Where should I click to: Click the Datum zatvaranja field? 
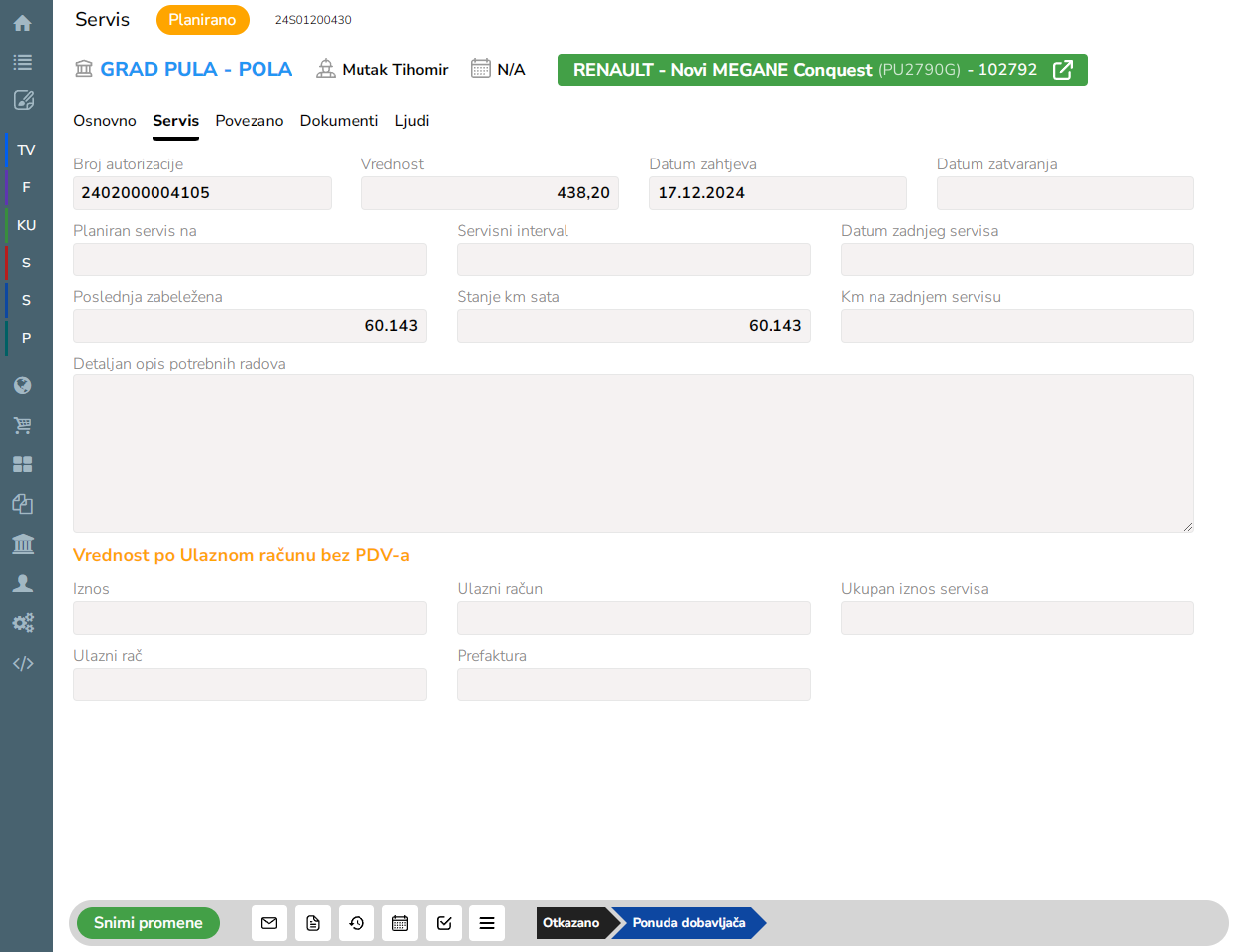click(x=1065, y=193)
